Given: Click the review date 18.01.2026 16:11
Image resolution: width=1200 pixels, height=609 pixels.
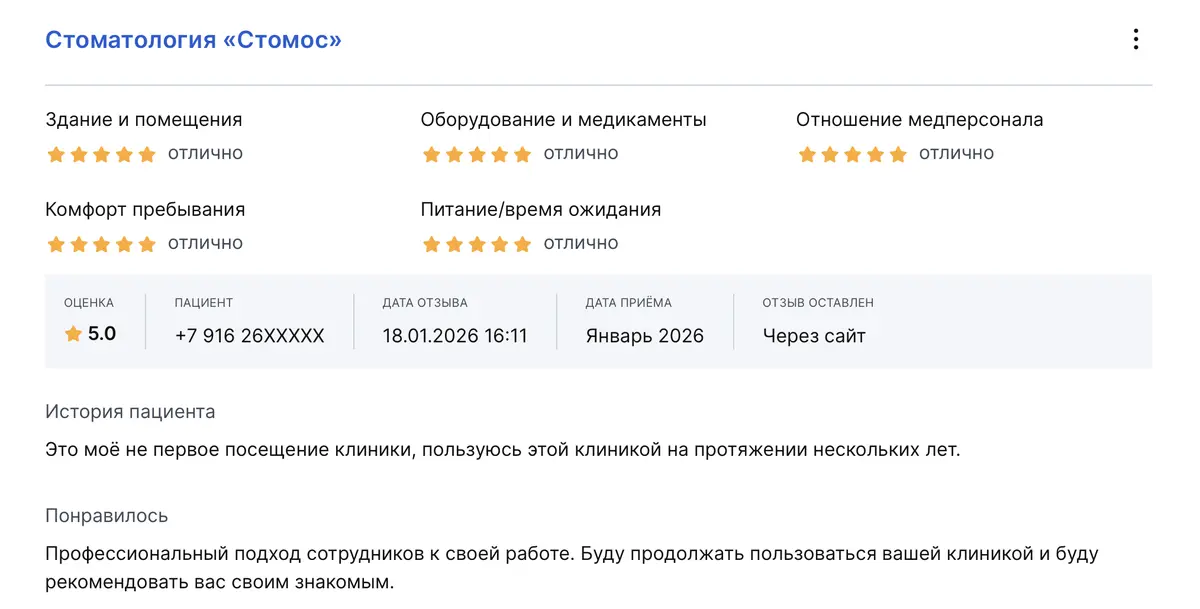Looking at the screenshot, I should tap(455, 336).
